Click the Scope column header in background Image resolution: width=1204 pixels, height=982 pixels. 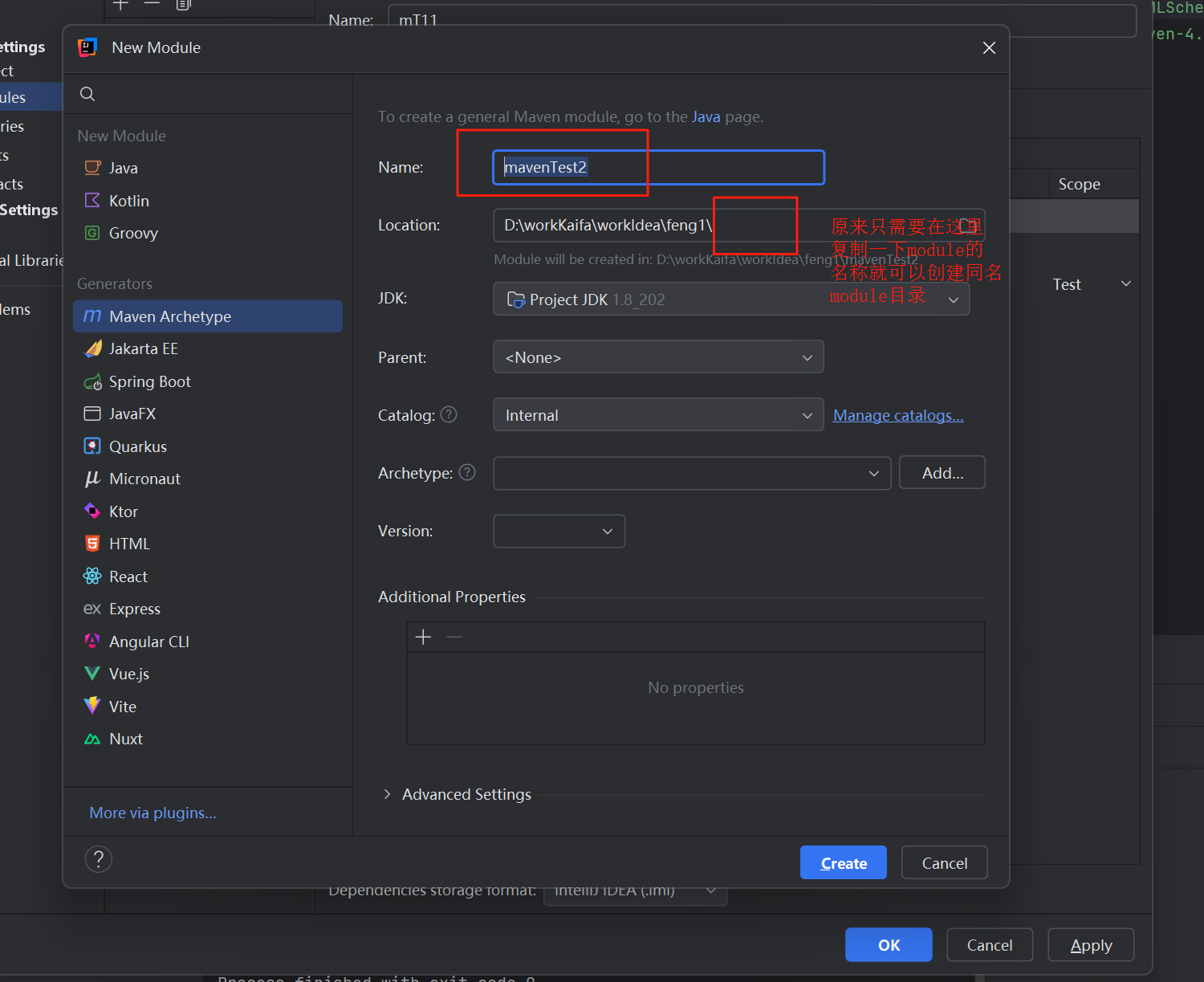[x=1079, y=184]
